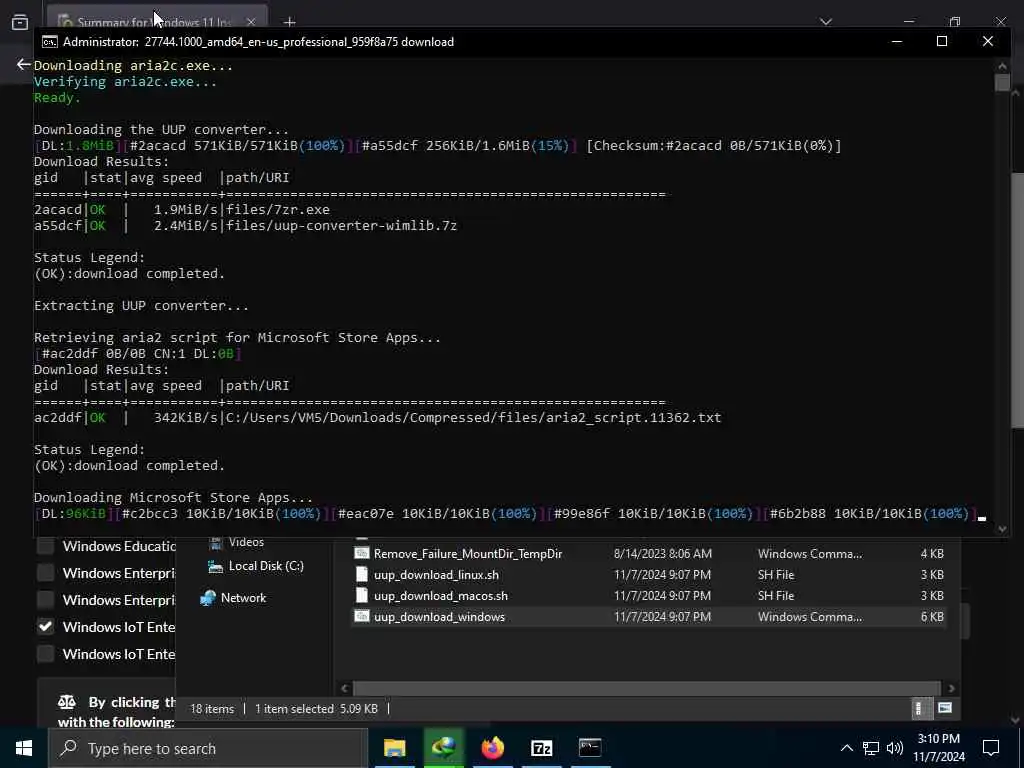This screenshot has width=1024, height=768.
Task: Click the console vertical scrollbar thumb
Action: (1002, 82)
